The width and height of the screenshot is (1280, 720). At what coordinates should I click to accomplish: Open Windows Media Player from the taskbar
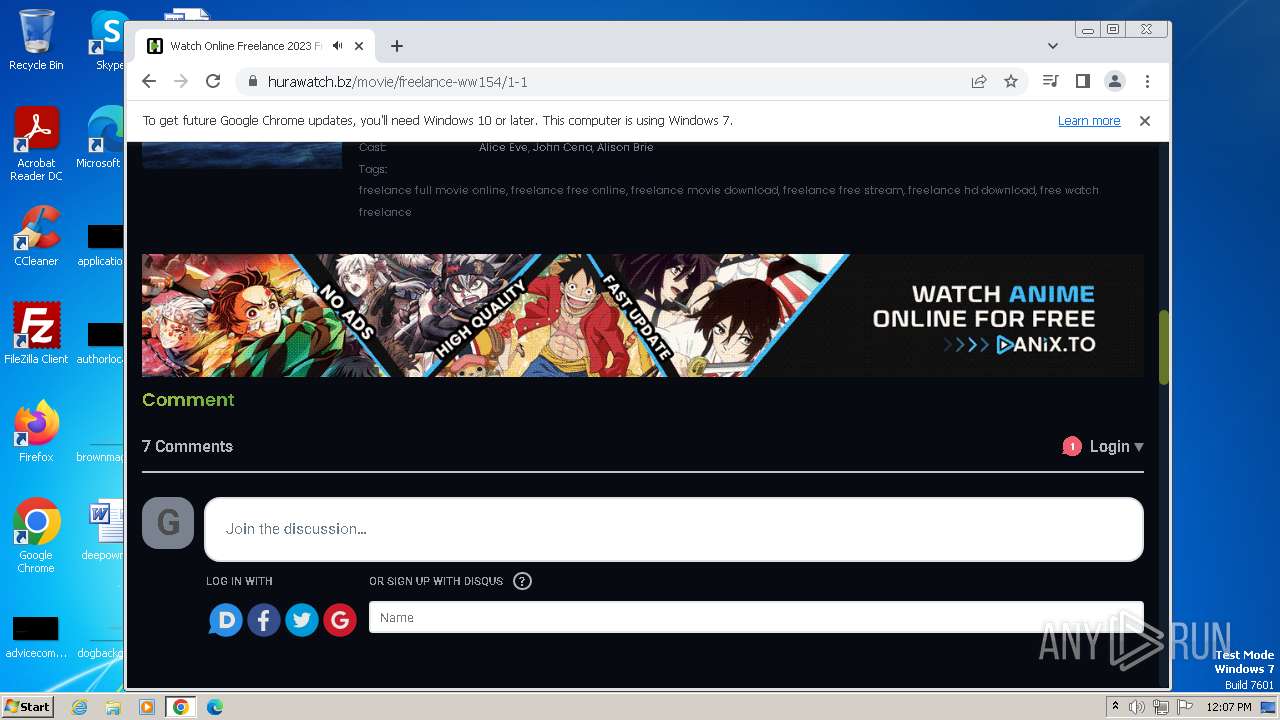coord(147,707)
